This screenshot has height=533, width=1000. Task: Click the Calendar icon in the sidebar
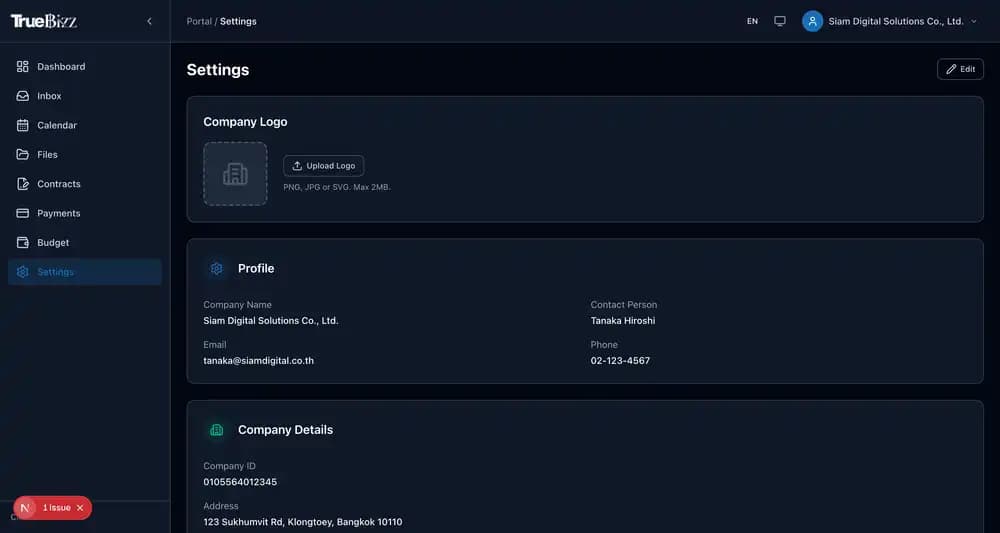click(22, 125)
